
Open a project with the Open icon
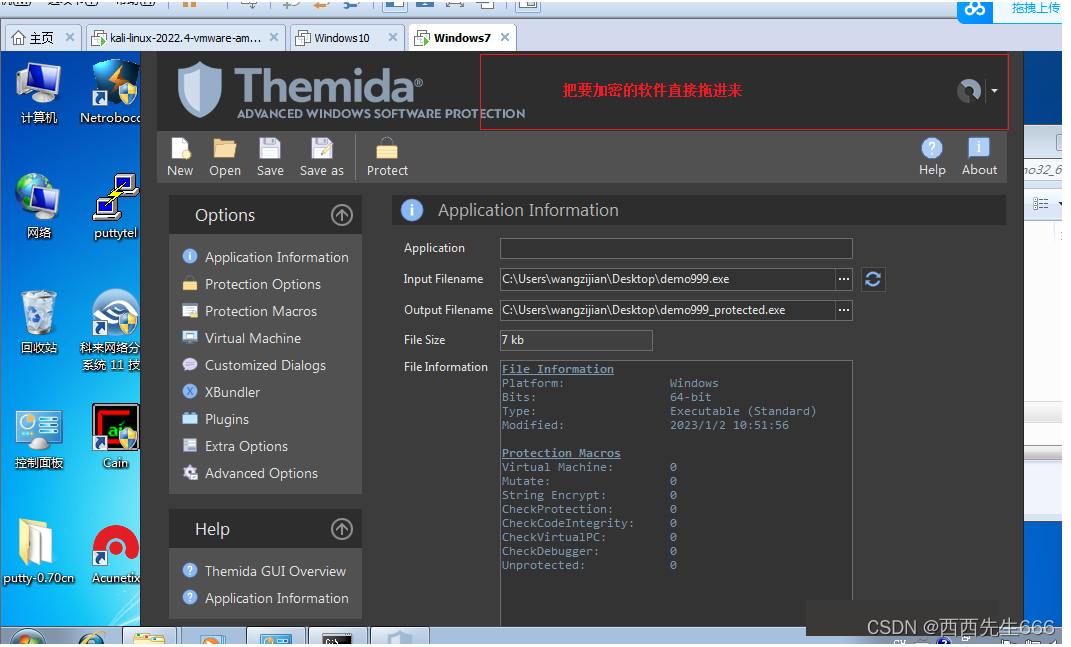[225, 157]
